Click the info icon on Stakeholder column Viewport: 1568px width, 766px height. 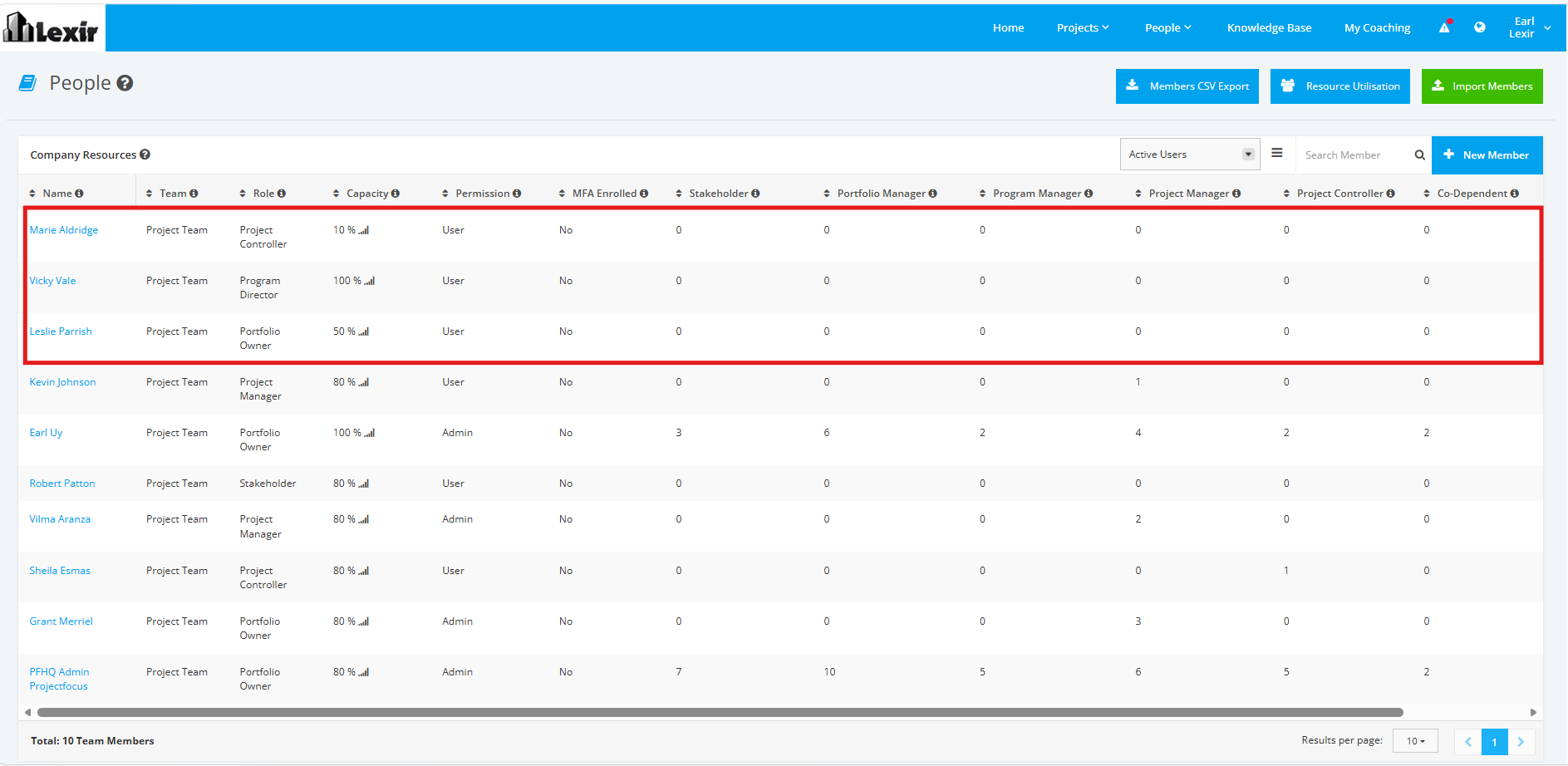pos(755,194)
